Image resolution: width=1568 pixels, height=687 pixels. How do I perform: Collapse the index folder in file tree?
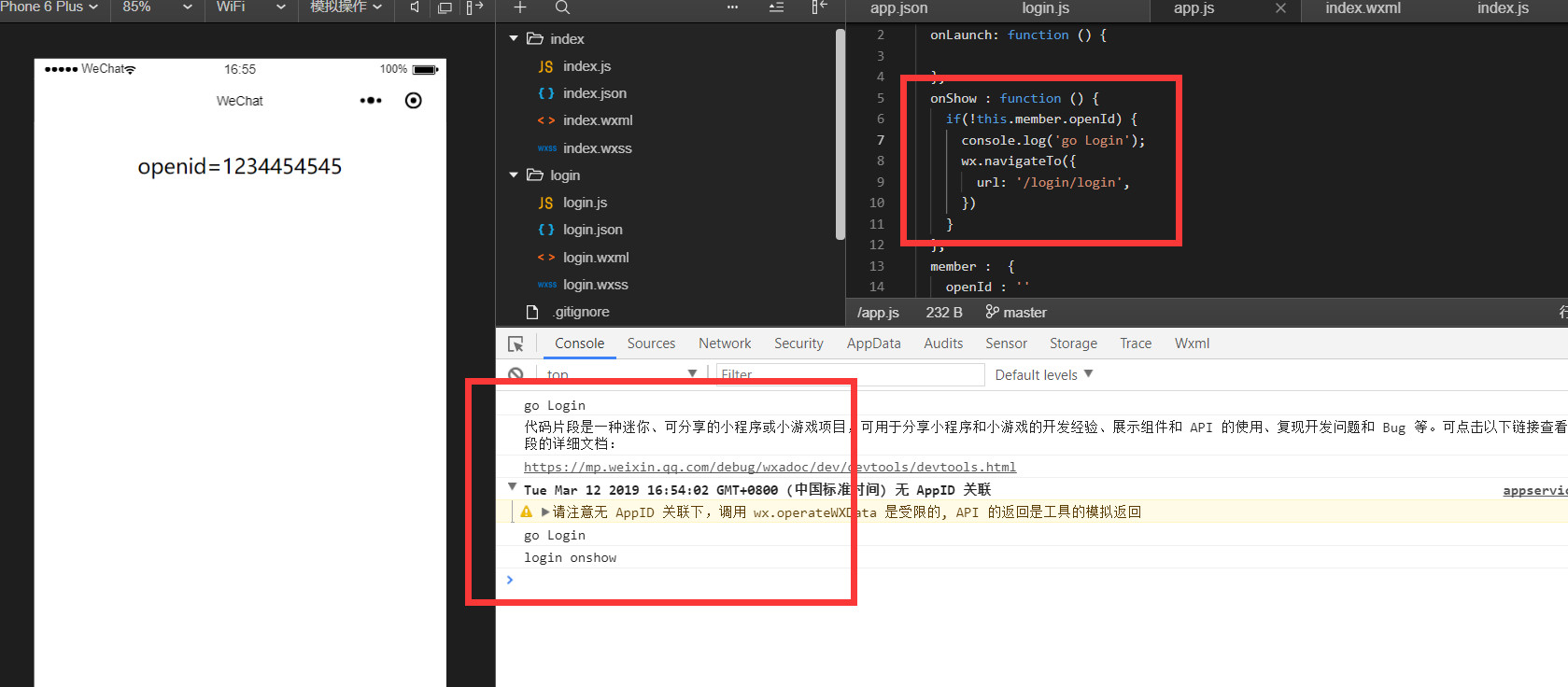[514, 39]
